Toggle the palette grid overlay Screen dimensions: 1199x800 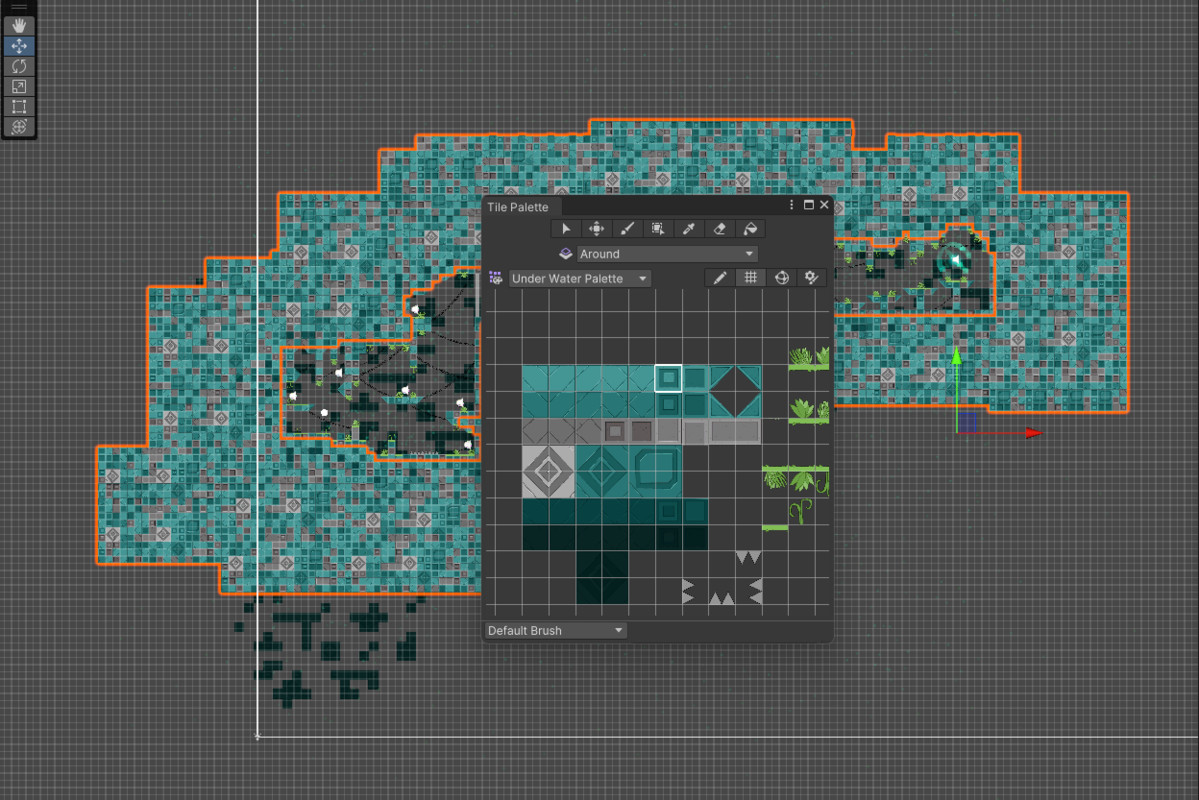pos(750,277)
